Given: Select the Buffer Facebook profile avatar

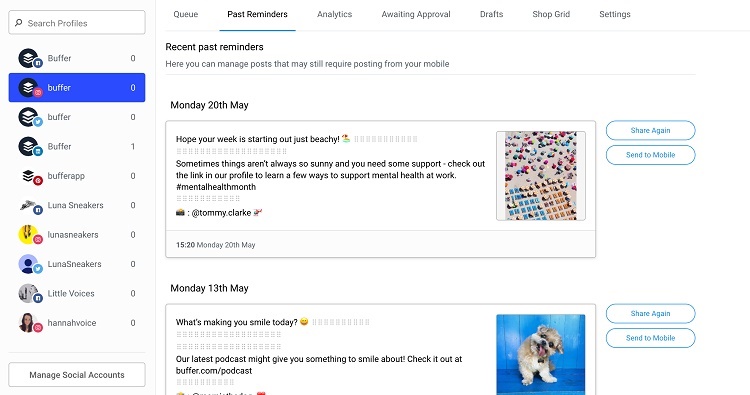Looking at the screenshot, I should 30,58.
